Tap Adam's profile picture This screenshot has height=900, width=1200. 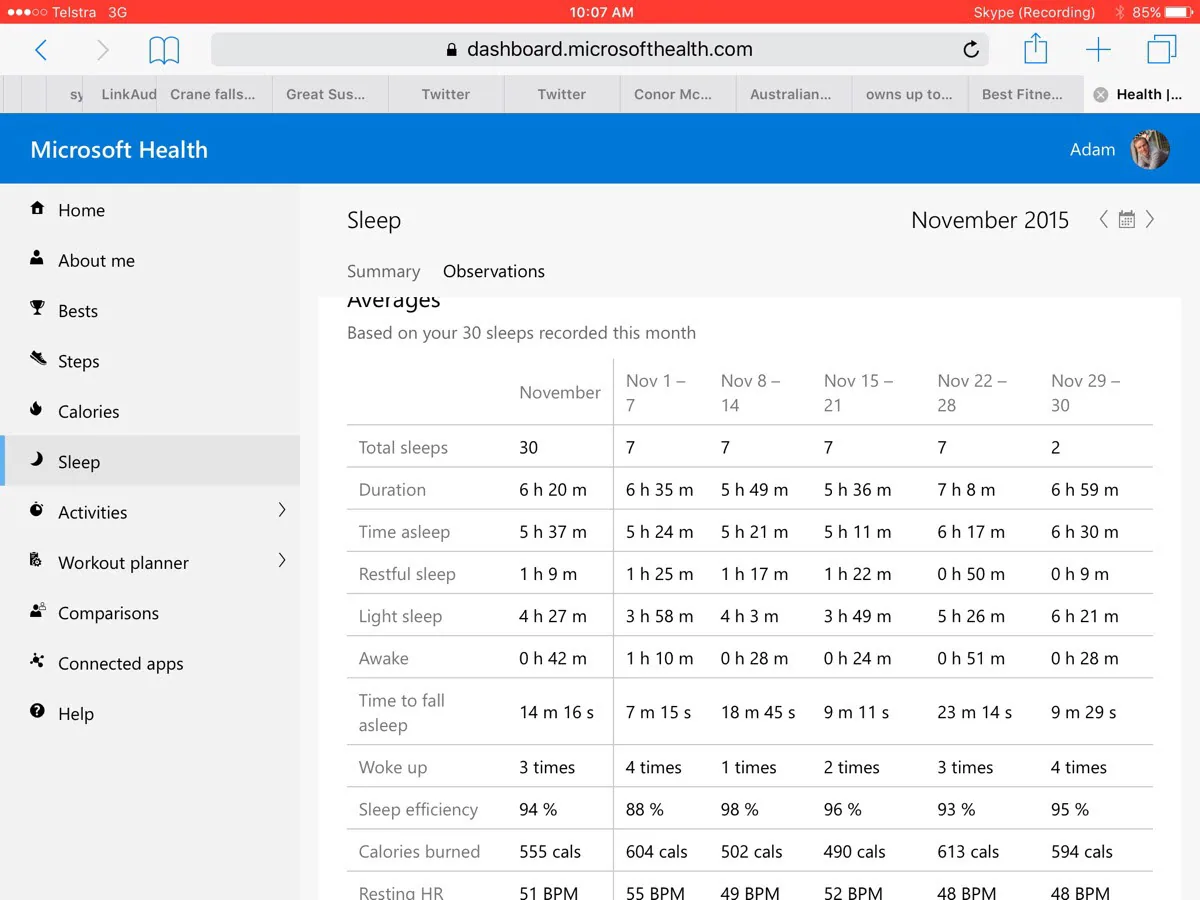1150,149
